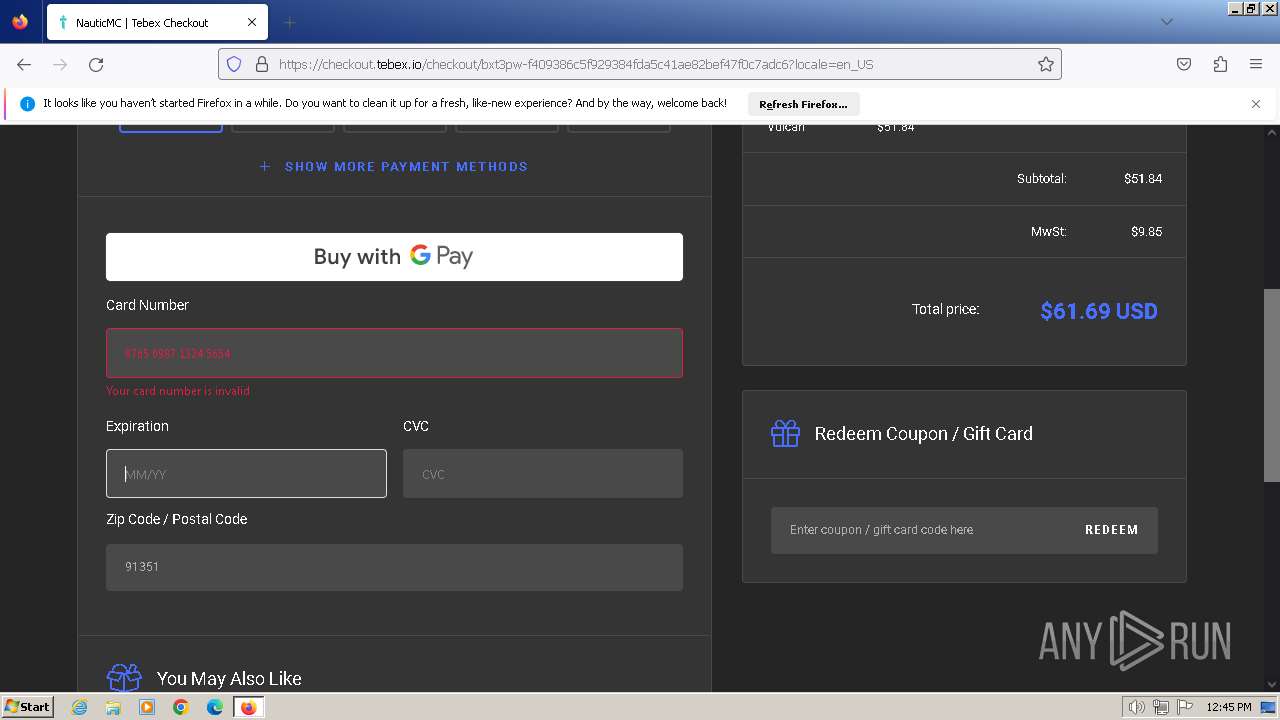Click the Firefox taskbar button

pos(248,707)
